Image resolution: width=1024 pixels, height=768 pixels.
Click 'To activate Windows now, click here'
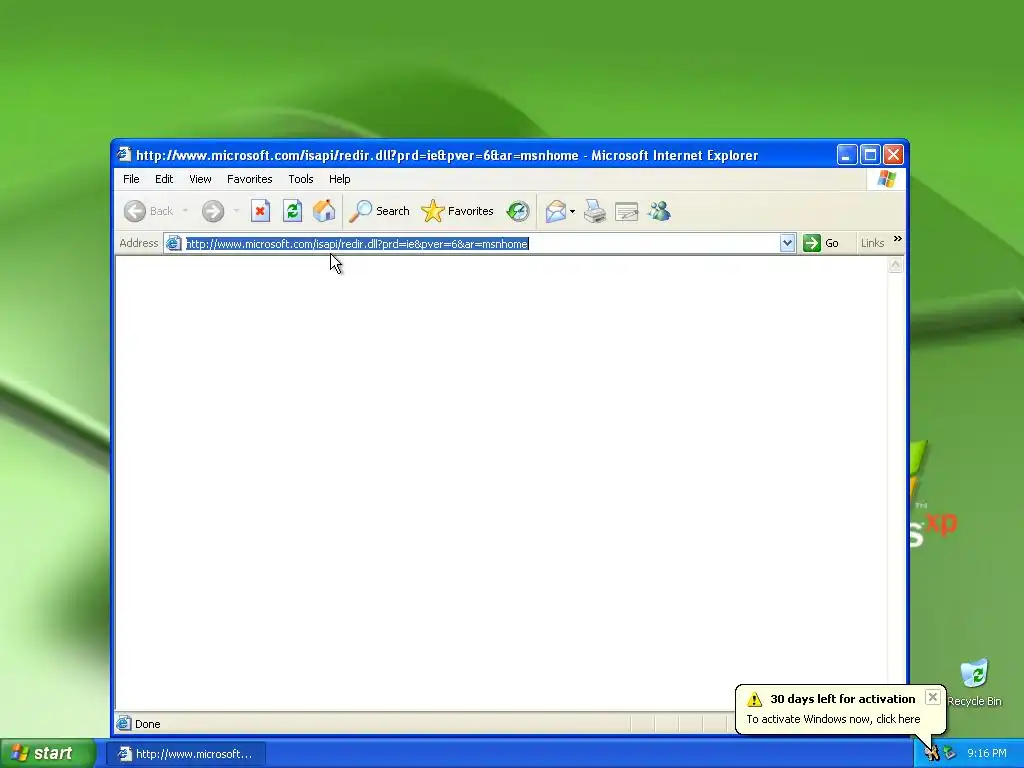[x=833, y=719]
